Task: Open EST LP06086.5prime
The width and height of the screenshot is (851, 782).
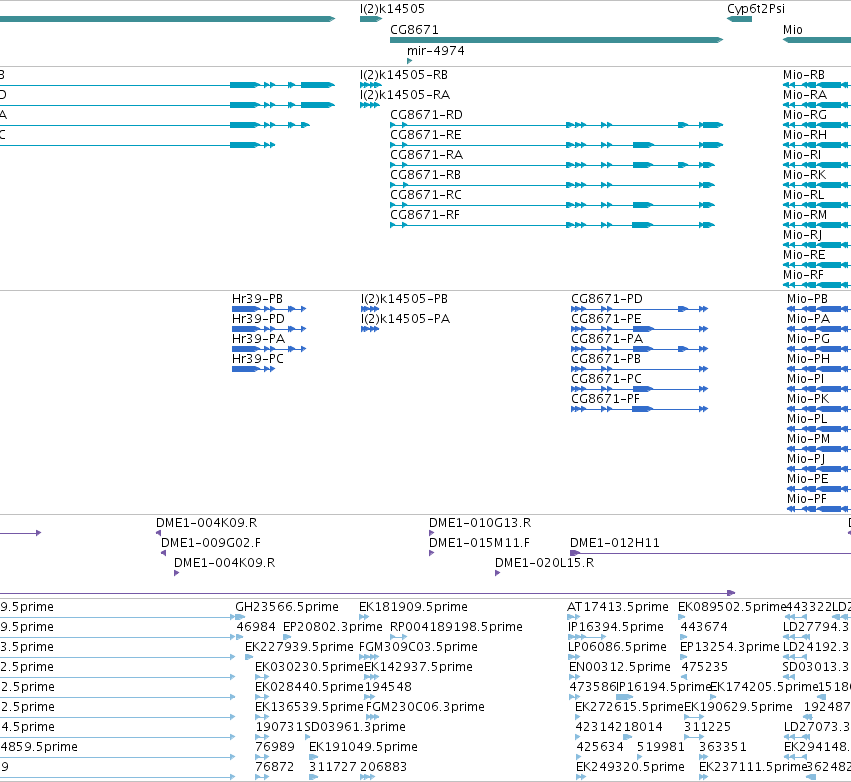Action: (617, 647)
